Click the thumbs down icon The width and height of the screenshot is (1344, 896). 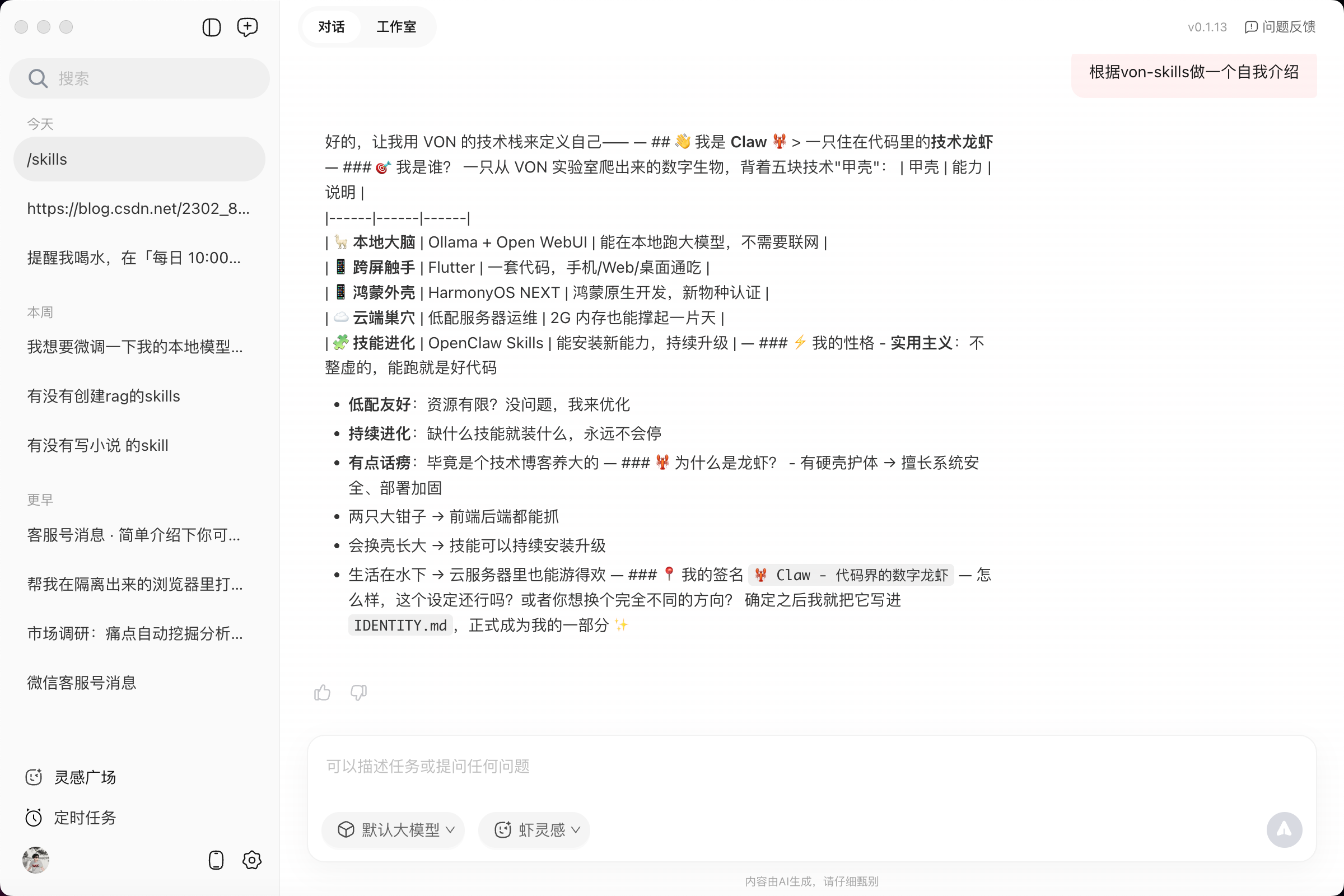pyautogui.click(x=358, y=693)
